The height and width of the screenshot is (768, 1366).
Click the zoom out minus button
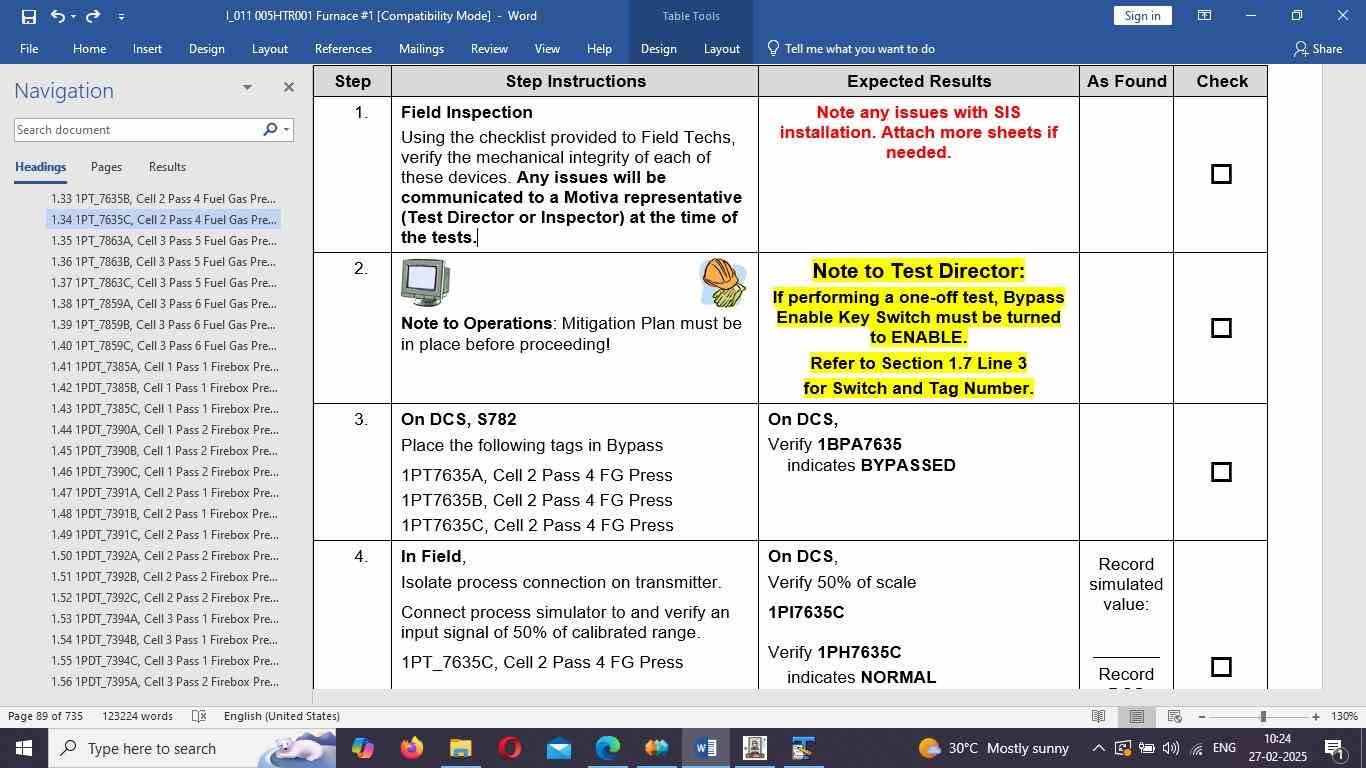point(1202,716)
